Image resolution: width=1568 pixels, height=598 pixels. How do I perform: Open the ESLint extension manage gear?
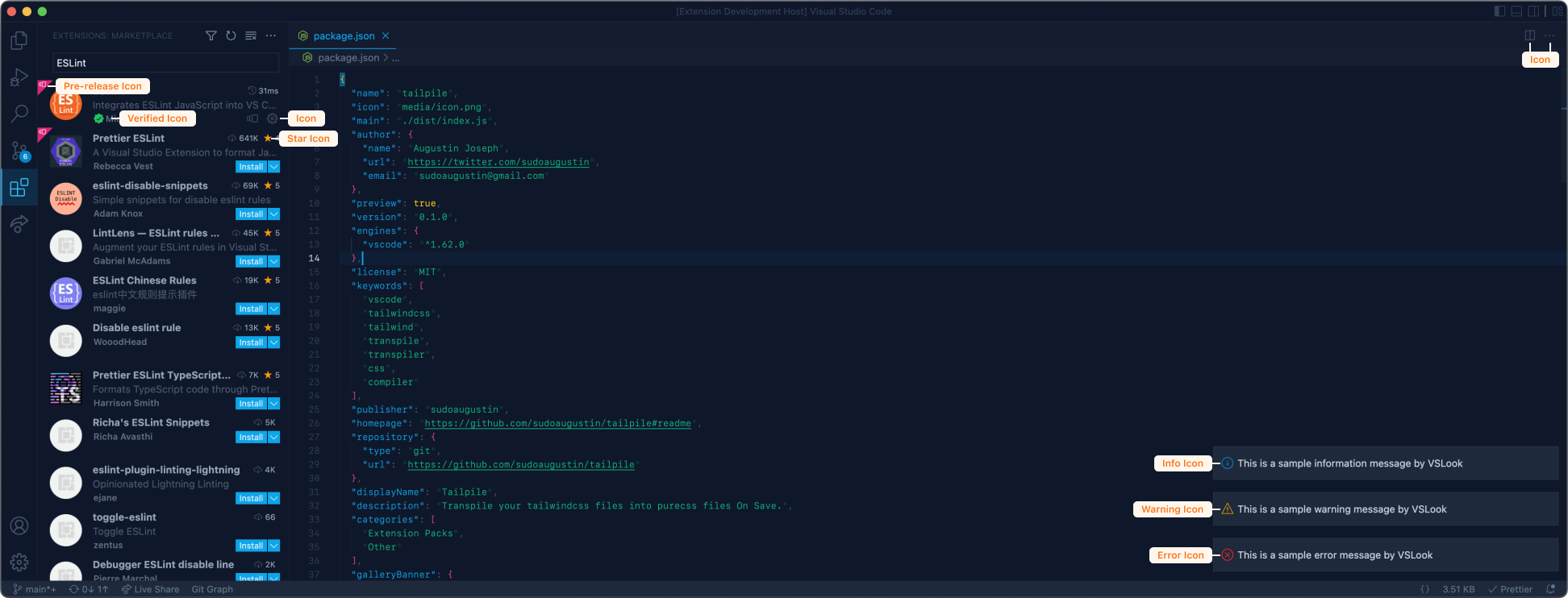pos(272,118)
